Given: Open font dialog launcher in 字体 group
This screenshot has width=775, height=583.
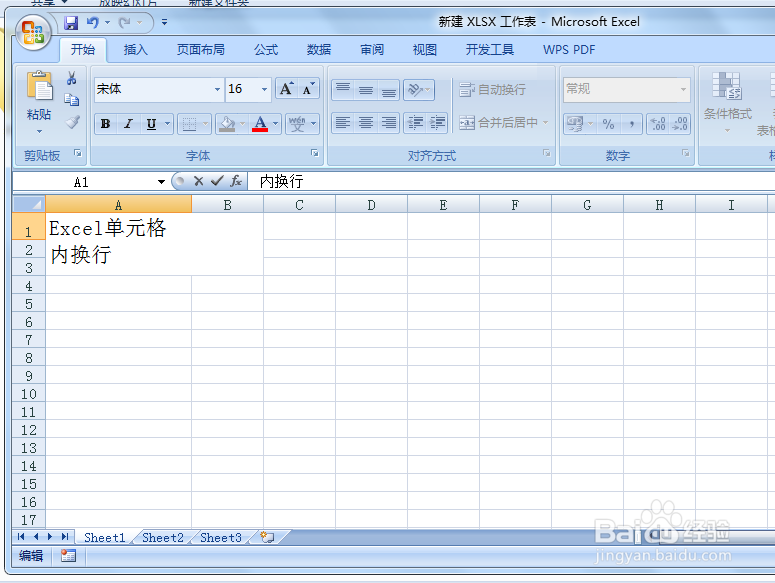Looking at the screenshot, I should click(x=315, y=153).
